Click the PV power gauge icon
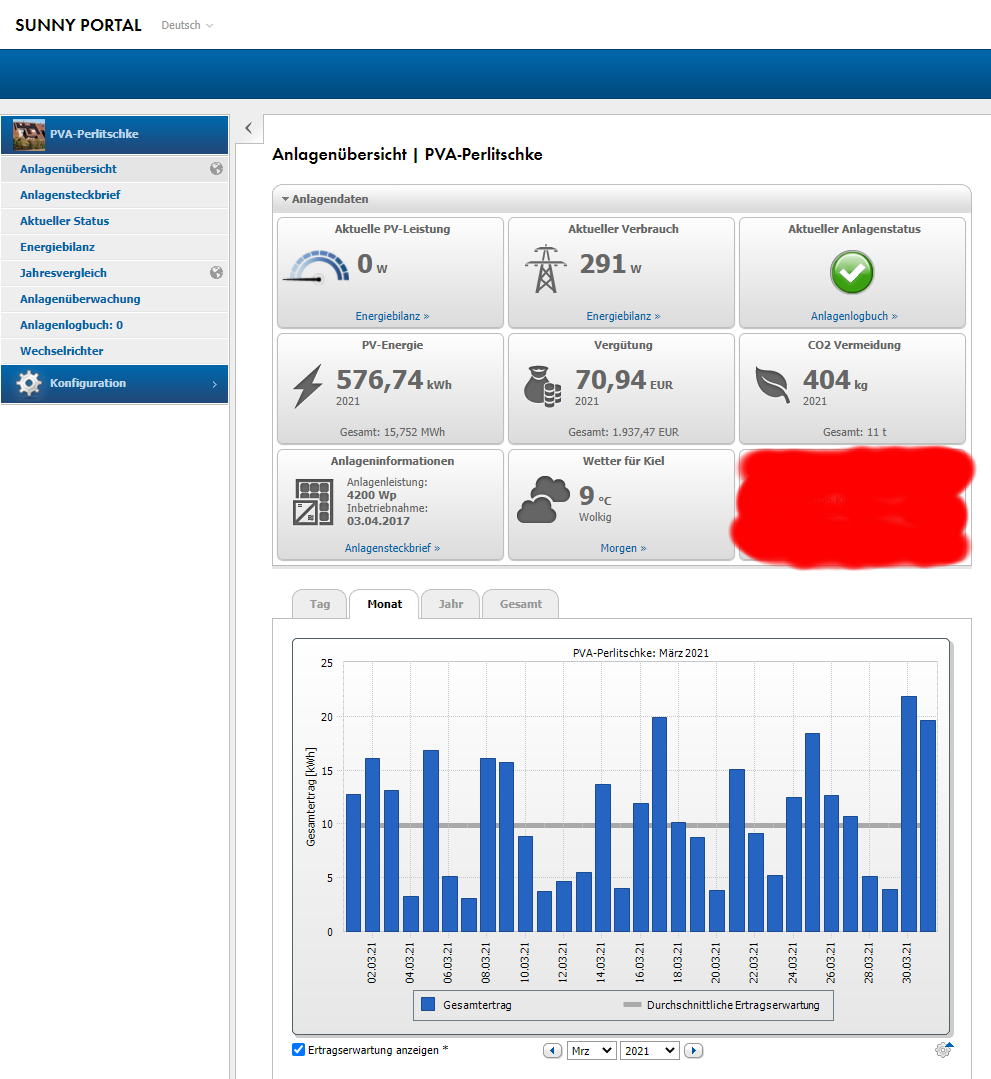The height and width of the screenshot is (1079, 991). (x=306, y=268)
